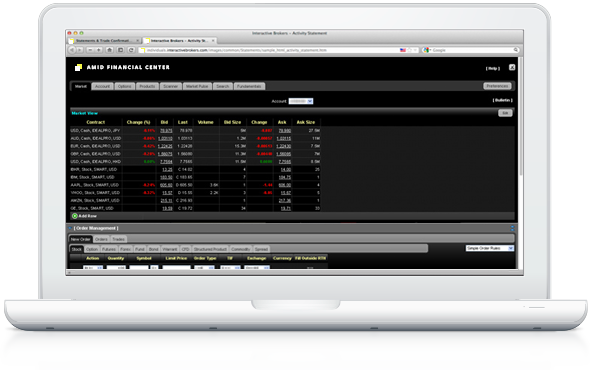This screenshot has height=370, width=590.
Task: Select the Forex order tab
Action: (125, 249)
